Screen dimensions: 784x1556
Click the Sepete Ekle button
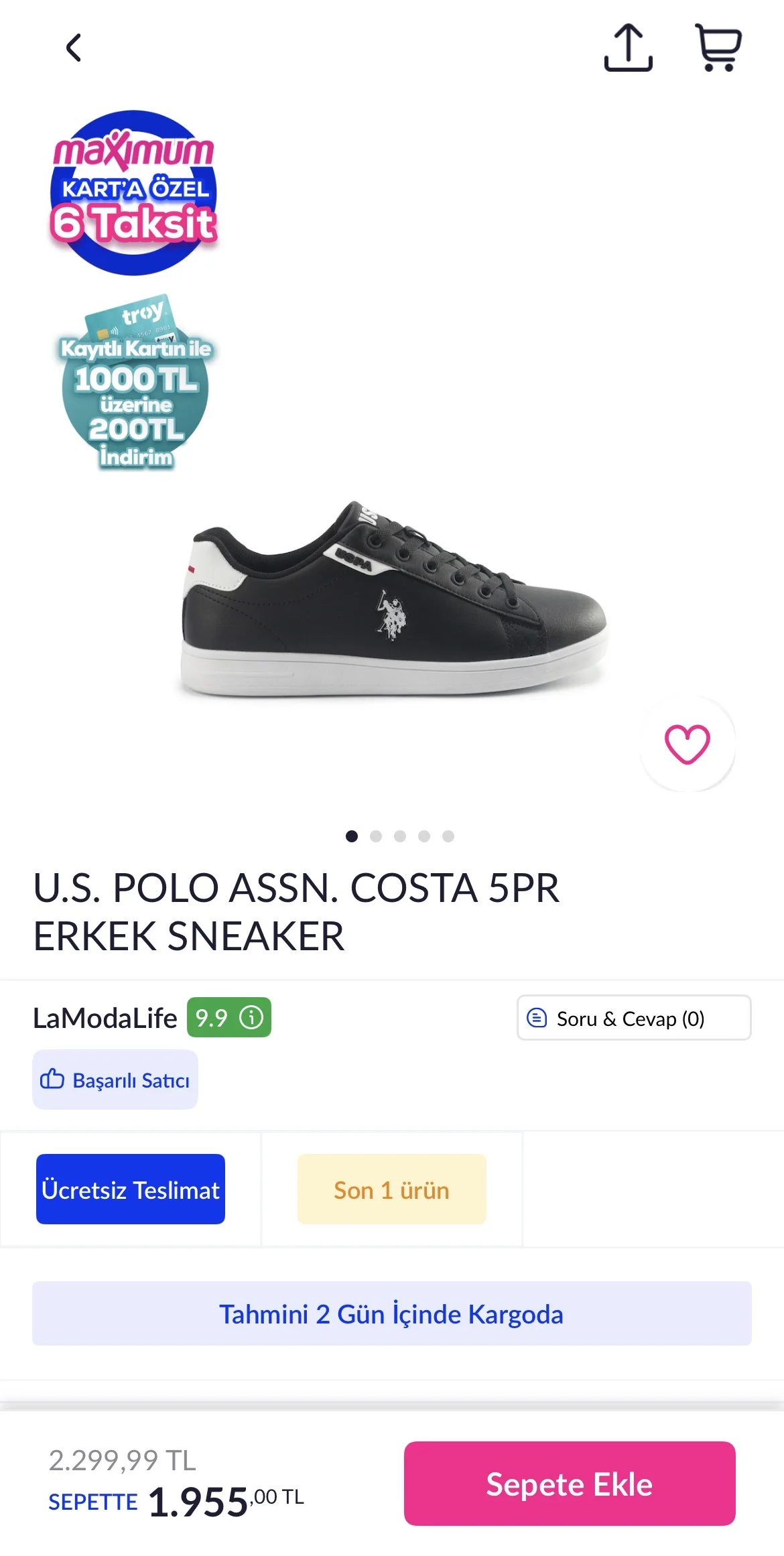point(570,1484)
